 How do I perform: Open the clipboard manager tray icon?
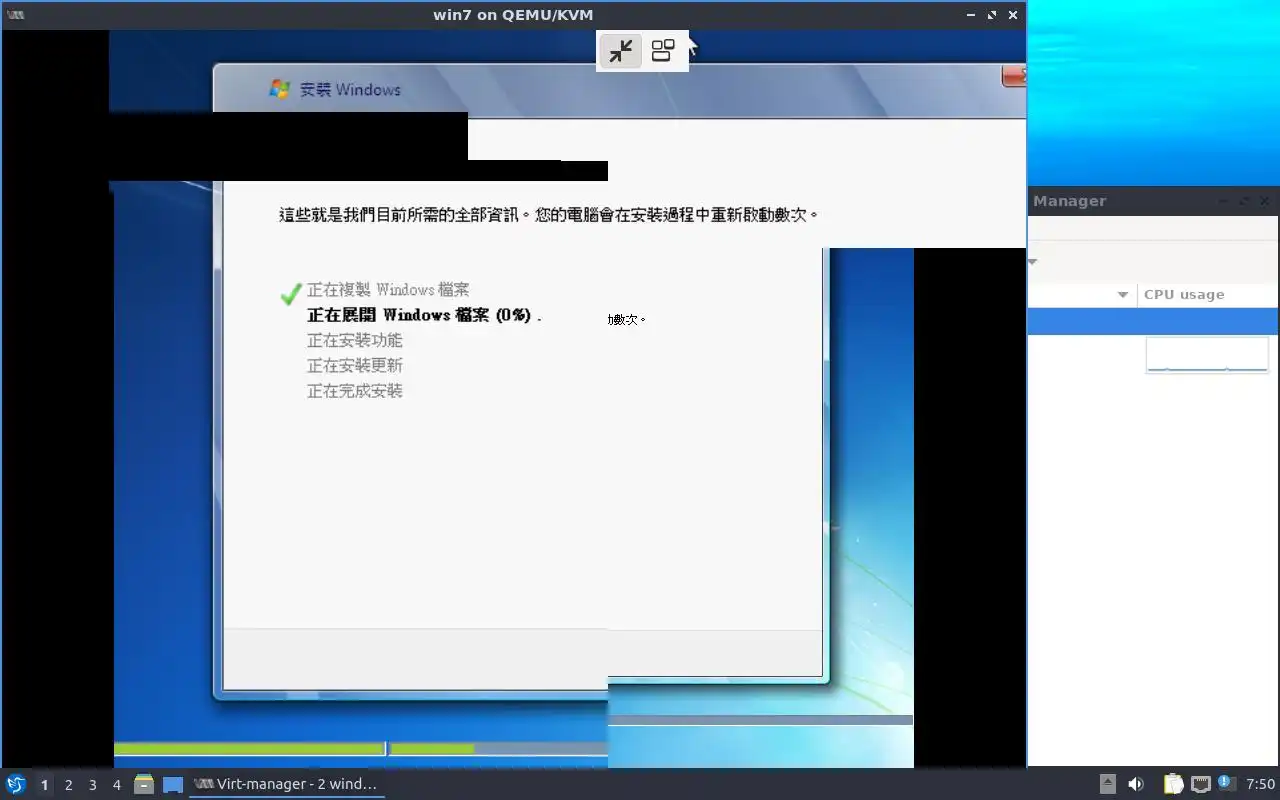point(1173,784)
